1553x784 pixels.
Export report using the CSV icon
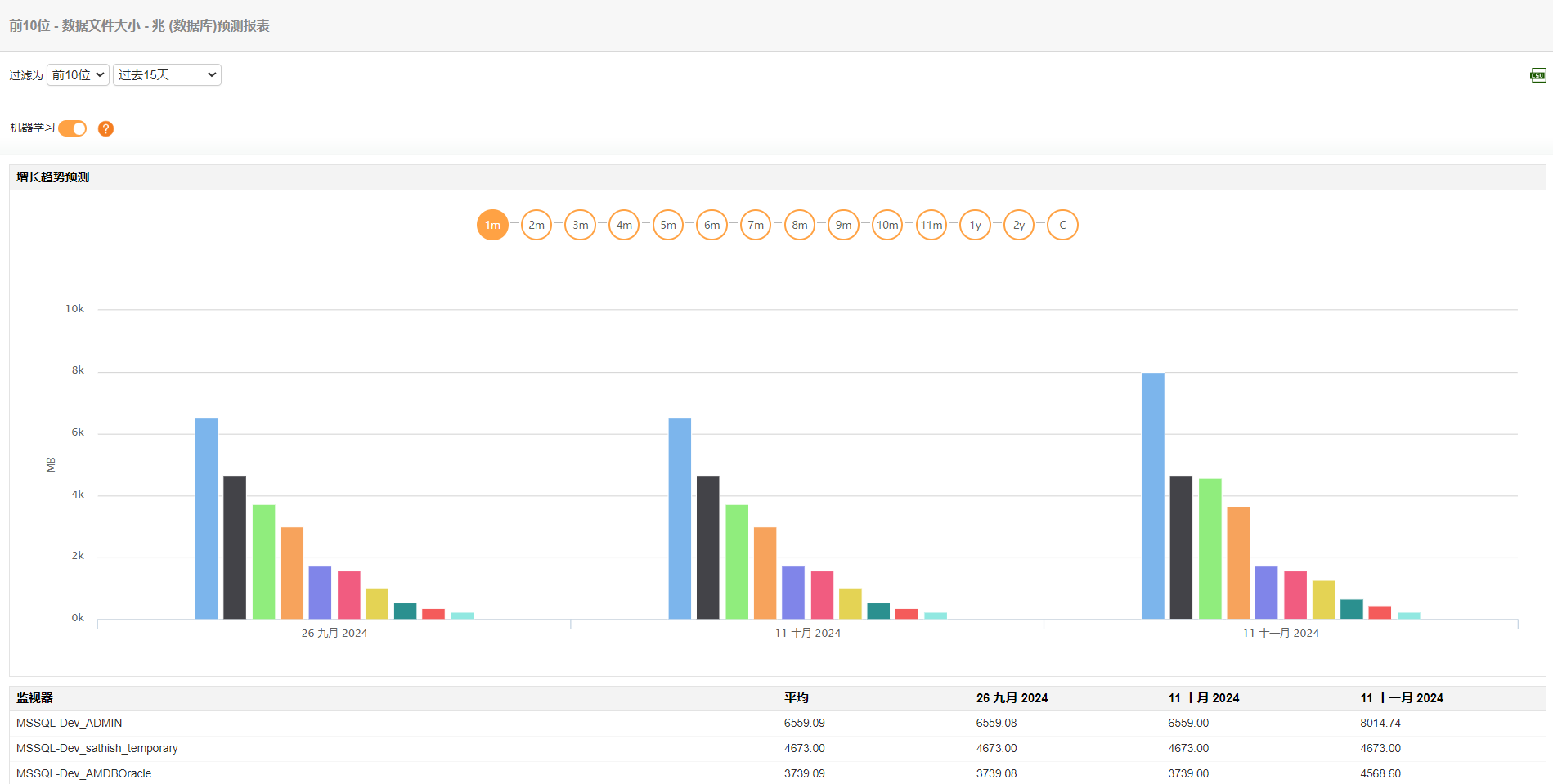coord(1537,75)
